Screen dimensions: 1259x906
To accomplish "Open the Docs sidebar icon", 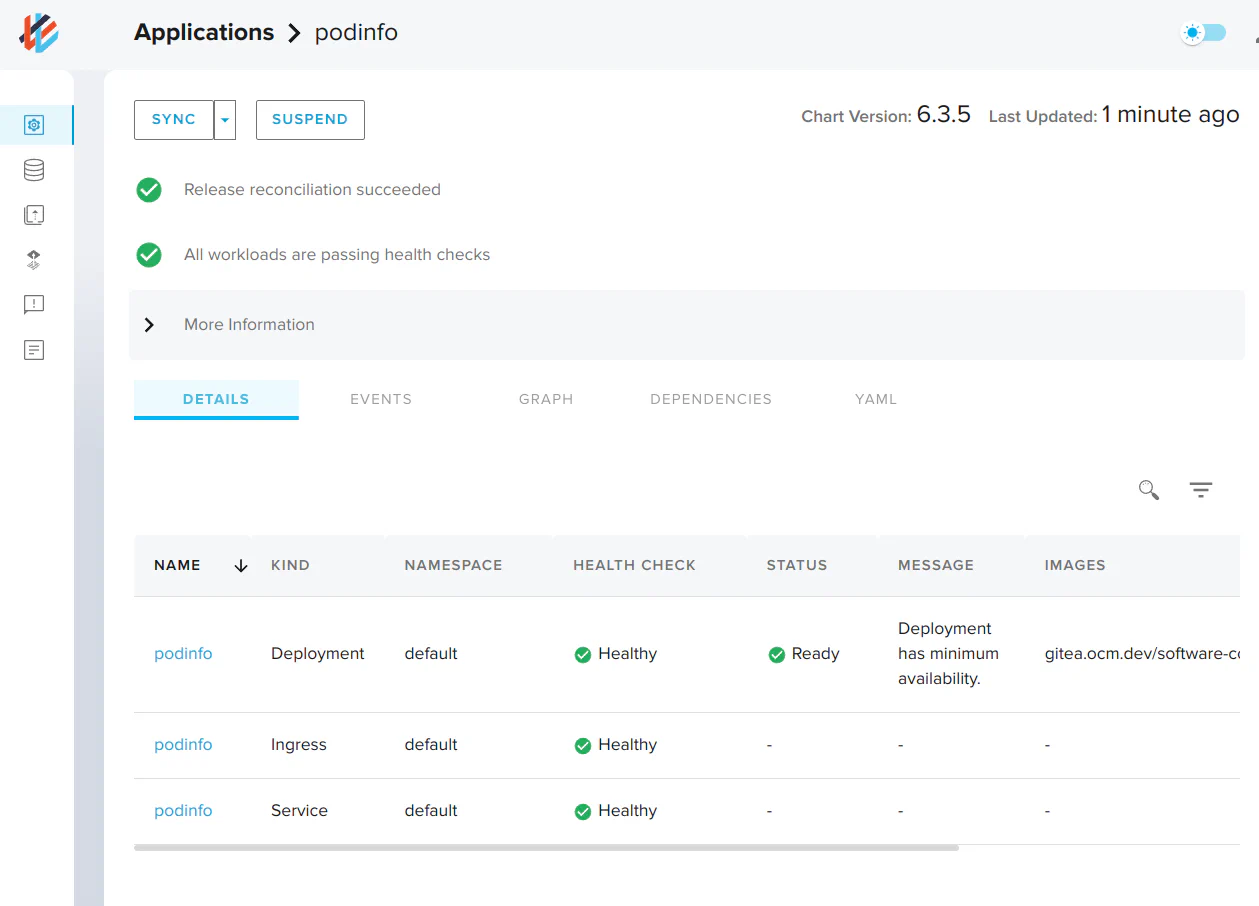I will (x=34, y=350).
